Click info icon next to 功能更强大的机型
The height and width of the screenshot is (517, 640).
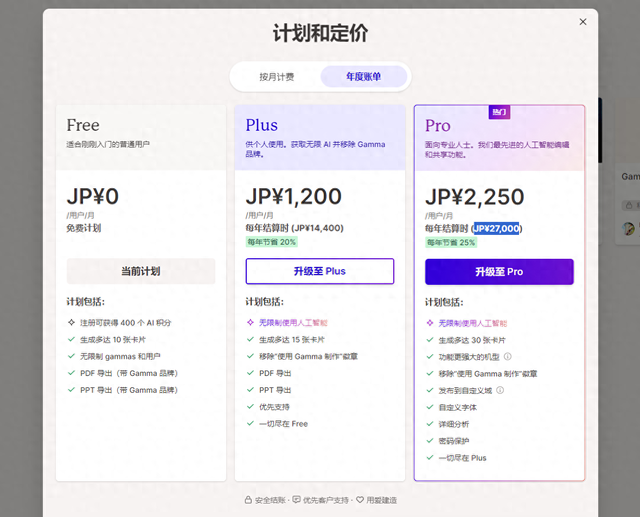(508, 357)
